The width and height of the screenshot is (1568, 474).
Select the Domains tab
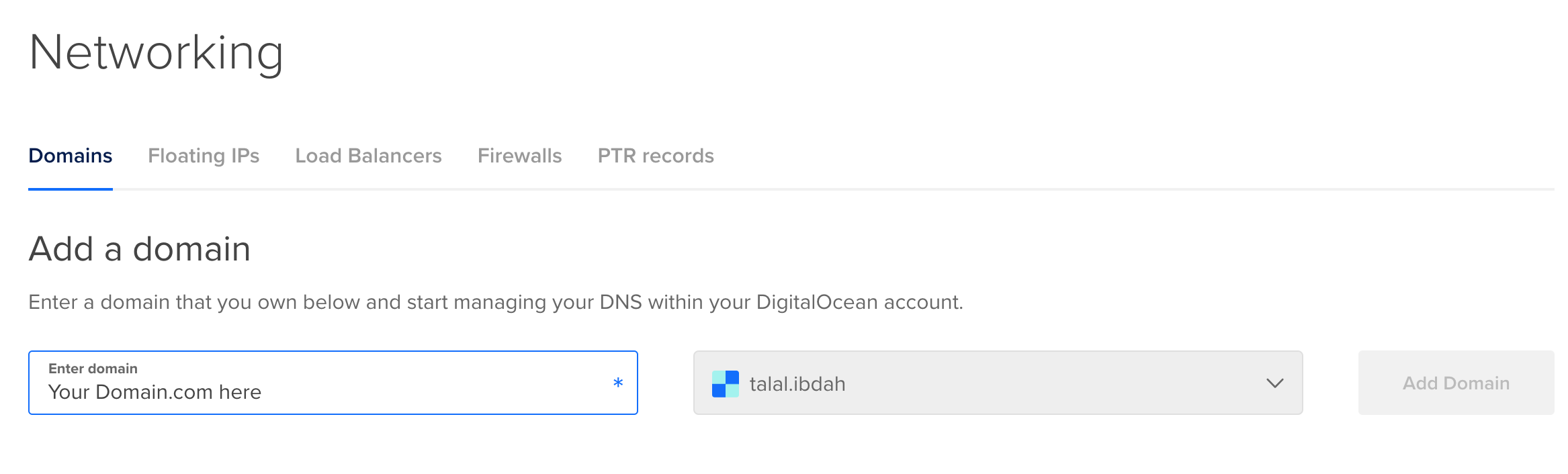click(x=71, y=156)
